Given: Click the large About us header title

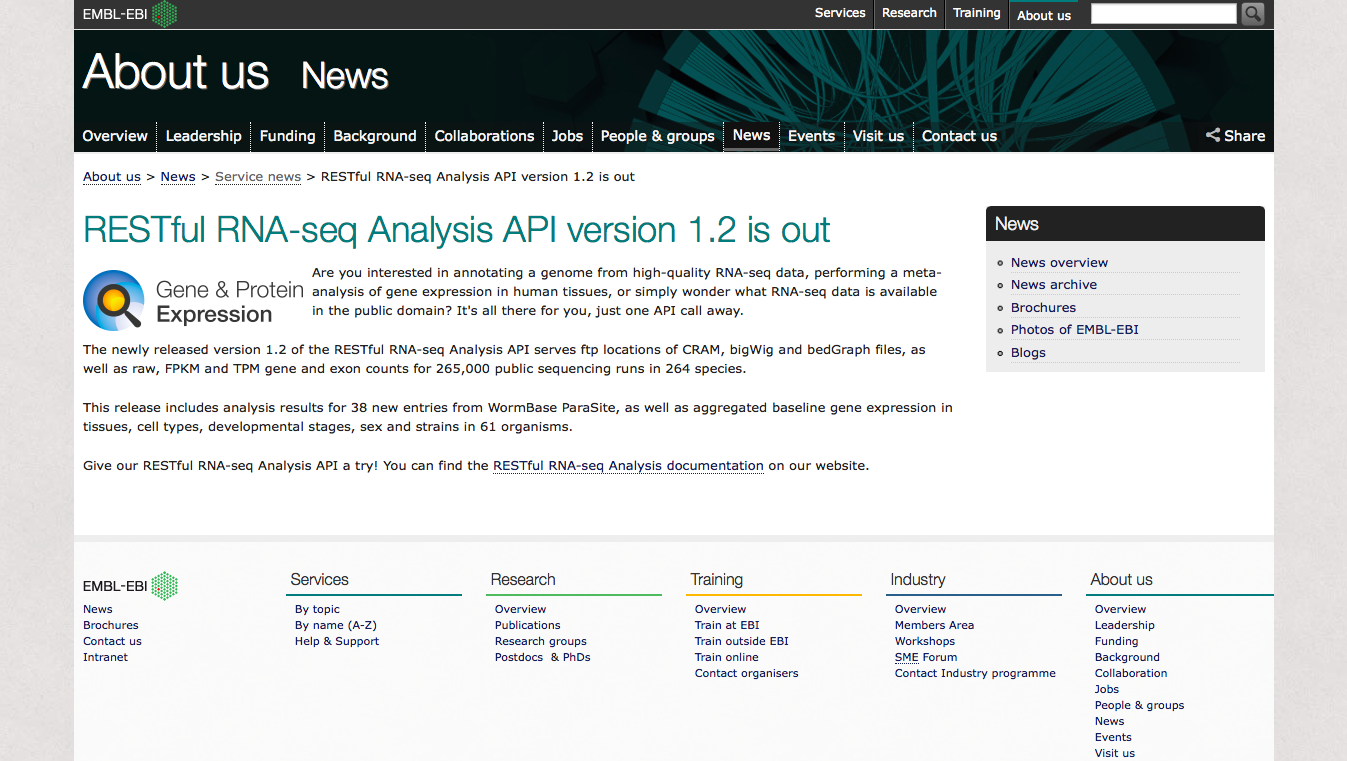Looking at the screenshot, I should coord(176,72).
